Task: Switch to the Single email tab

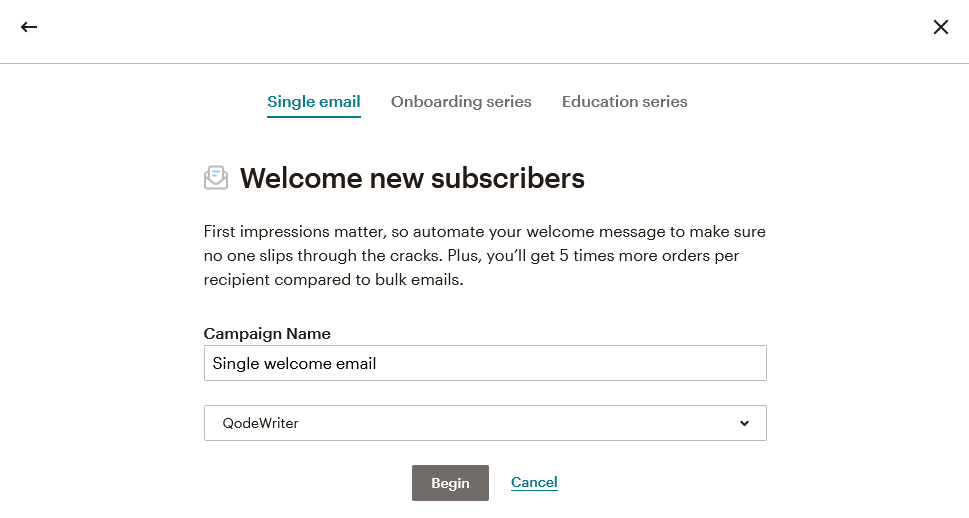Action: coord(313,101)
